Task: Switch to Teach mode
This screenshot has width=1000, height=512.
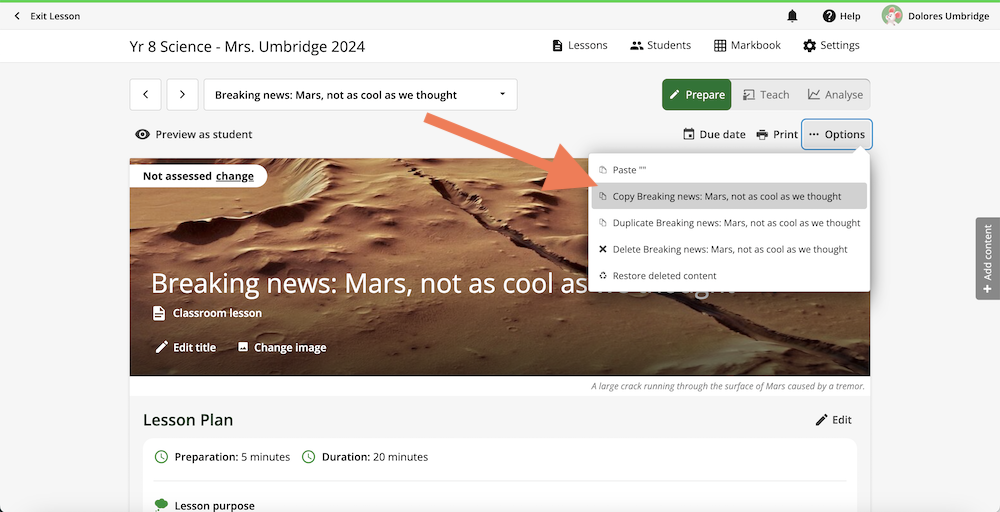Action: [766, 95]
